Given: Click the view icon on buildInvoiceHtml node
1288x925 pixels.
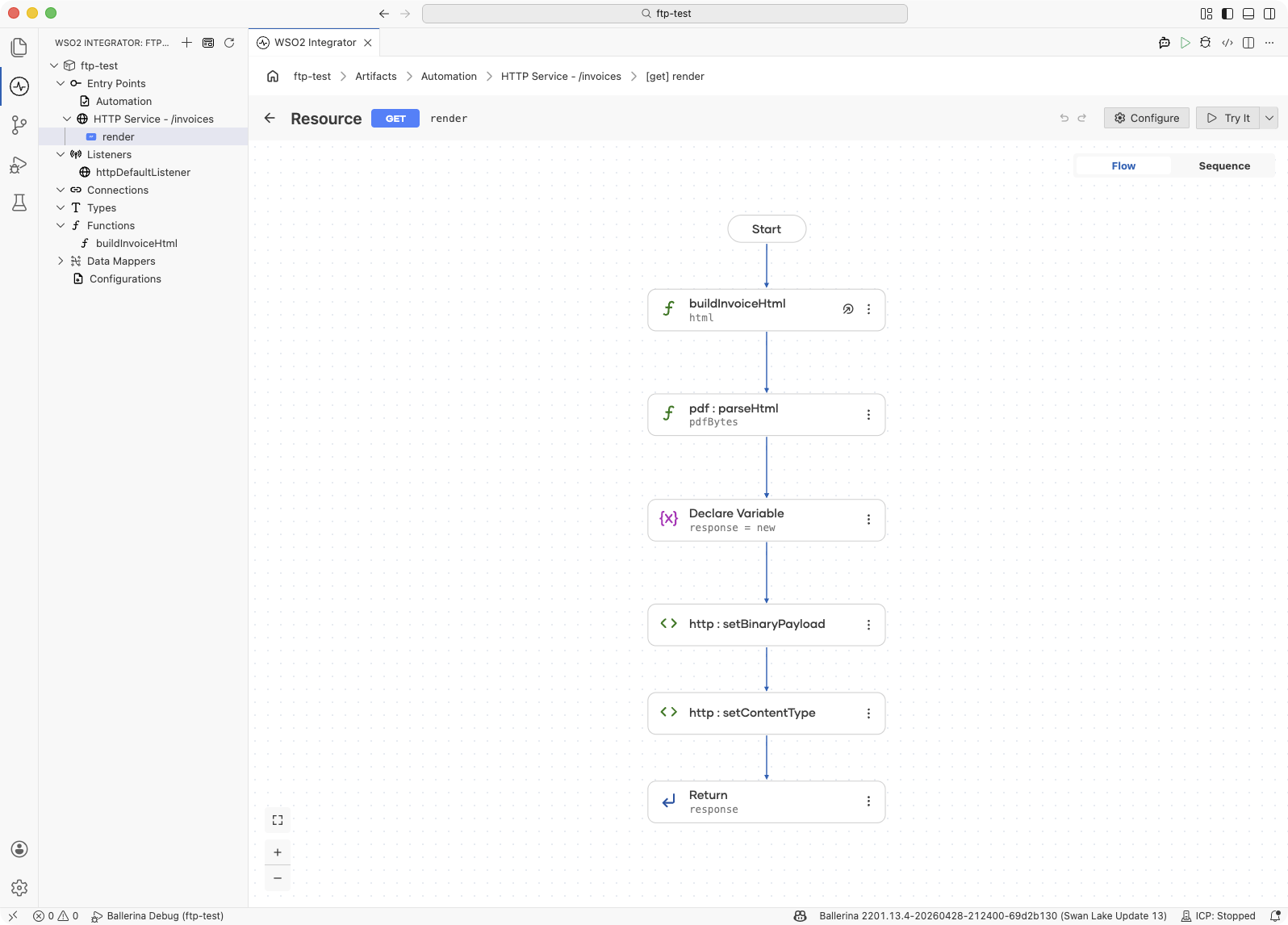Looking at the screenshot, I should tap(848, 309).
